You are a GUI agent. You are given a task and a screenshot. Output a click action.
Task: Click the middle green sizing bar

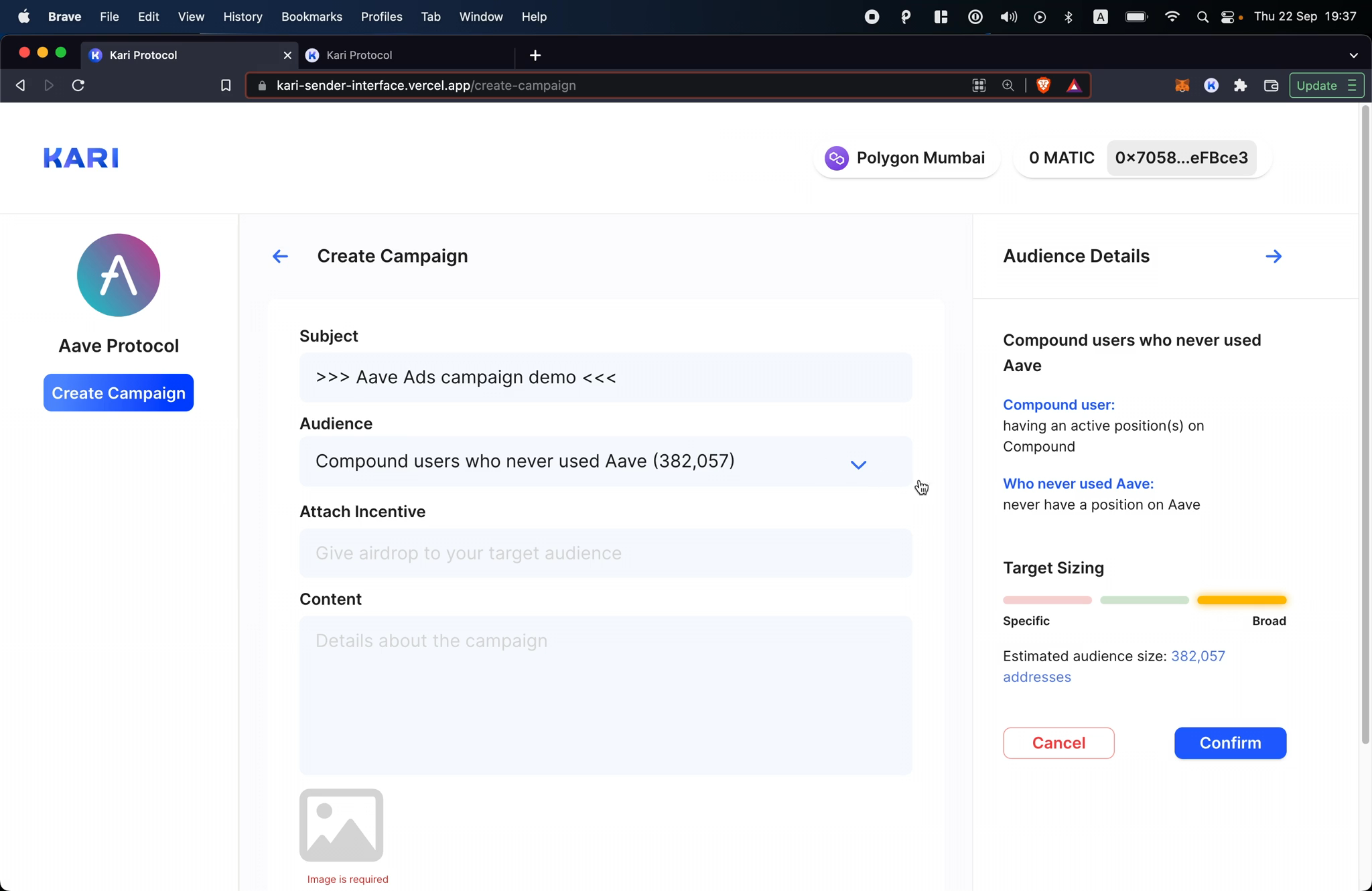[1144, 600]
